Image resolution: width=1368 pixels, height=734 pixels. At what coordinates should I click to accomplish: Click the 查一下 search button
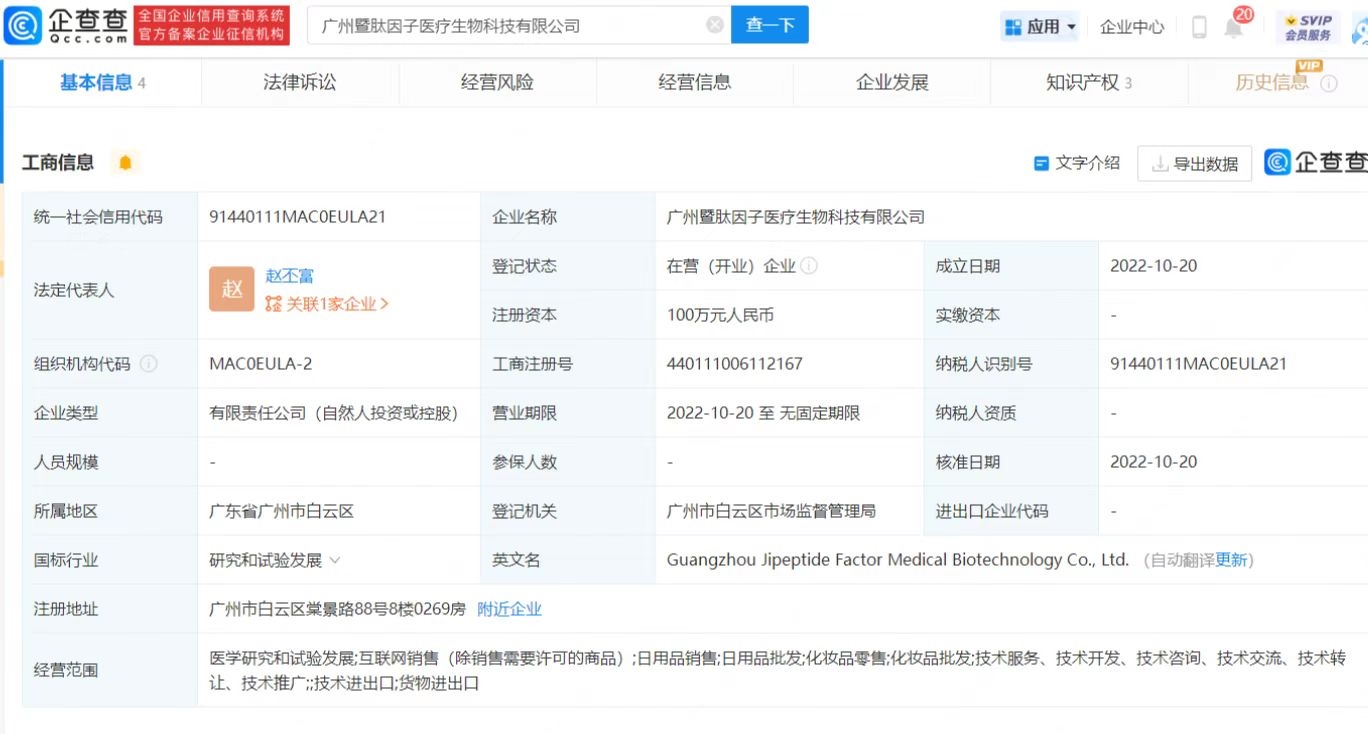click(770, 25)
